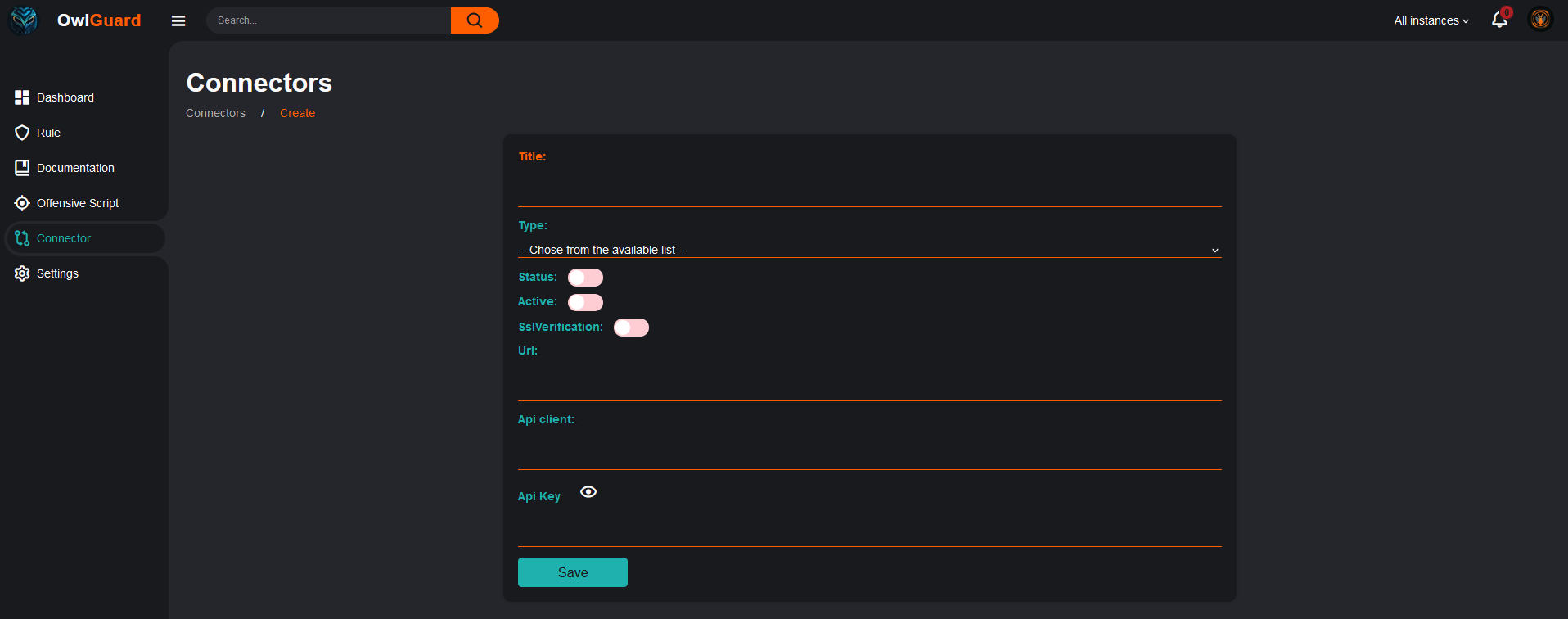Image resolution: width=1568 pixels, height=619 pixels.
Task: Toggle the Active switch
Action: (585, 302)
